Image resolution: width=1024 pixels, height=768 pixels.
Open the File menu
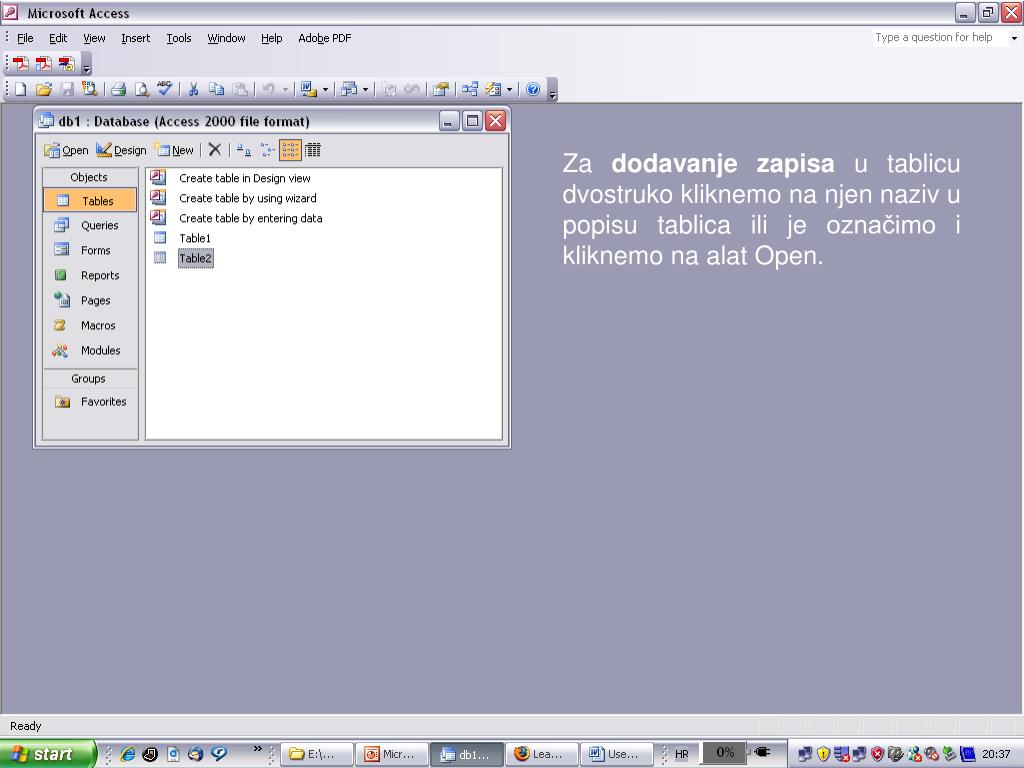[x=25, y=38]
